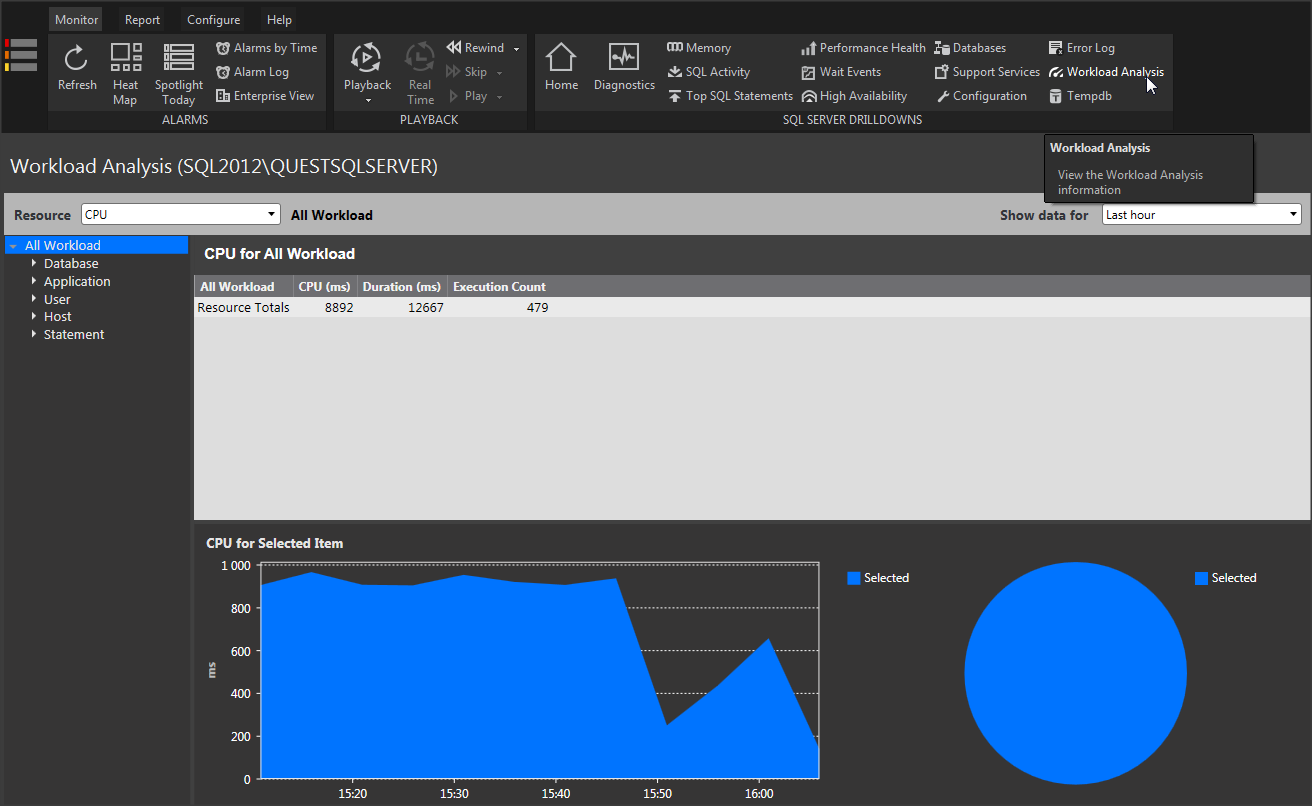
Task: Open the Monitor ribbon tab
Action: pyautogui.click(x=76, y=20)
